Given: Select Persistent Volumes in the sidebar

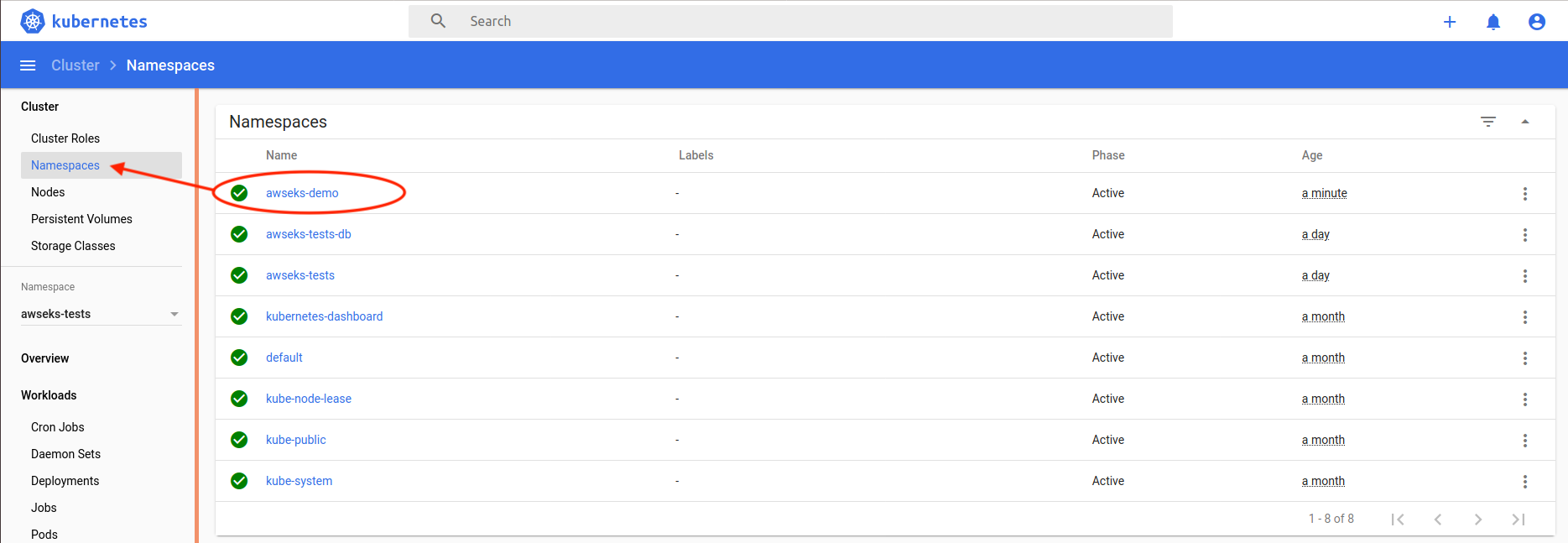Looking at the screenshot, I should (x=81, y=219).
